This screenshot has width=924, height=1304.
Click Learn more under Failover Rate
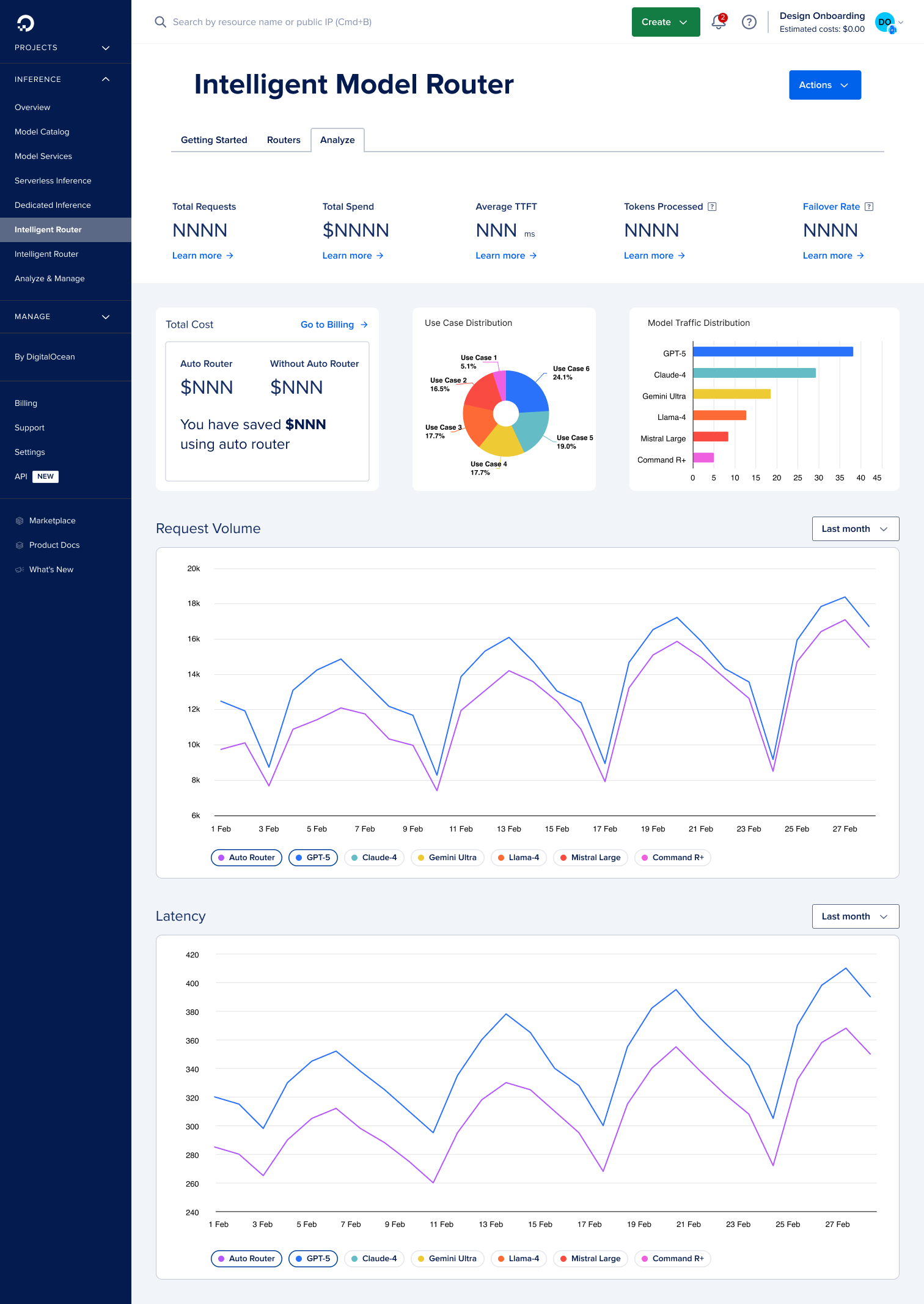coord(834,256)
